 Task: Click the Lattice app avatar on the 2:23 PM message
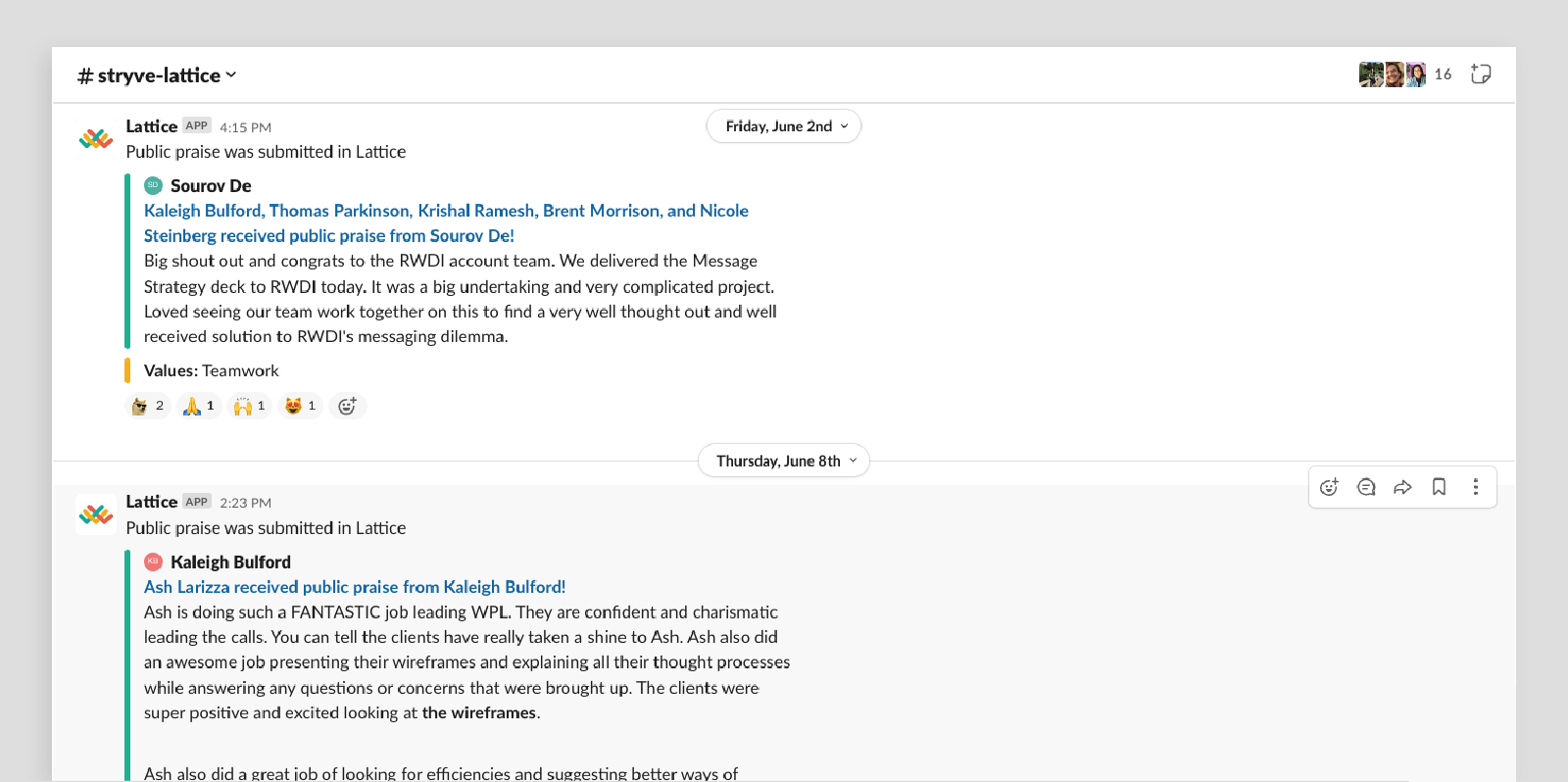[x=96, y=514]
